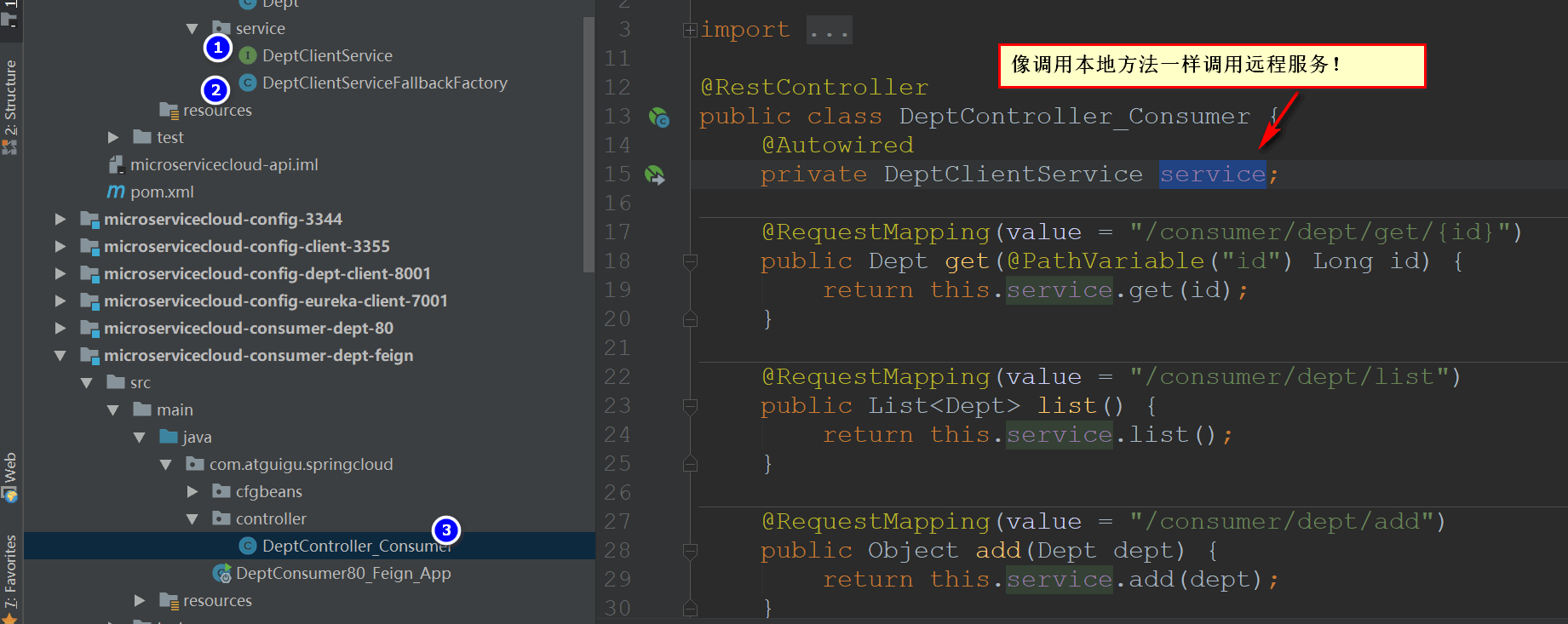The width and height of the screenshot is (1568, 624).
Task: Click microservicecloud-consumer-dept-80 folder icon
Action: coord(89,328)
